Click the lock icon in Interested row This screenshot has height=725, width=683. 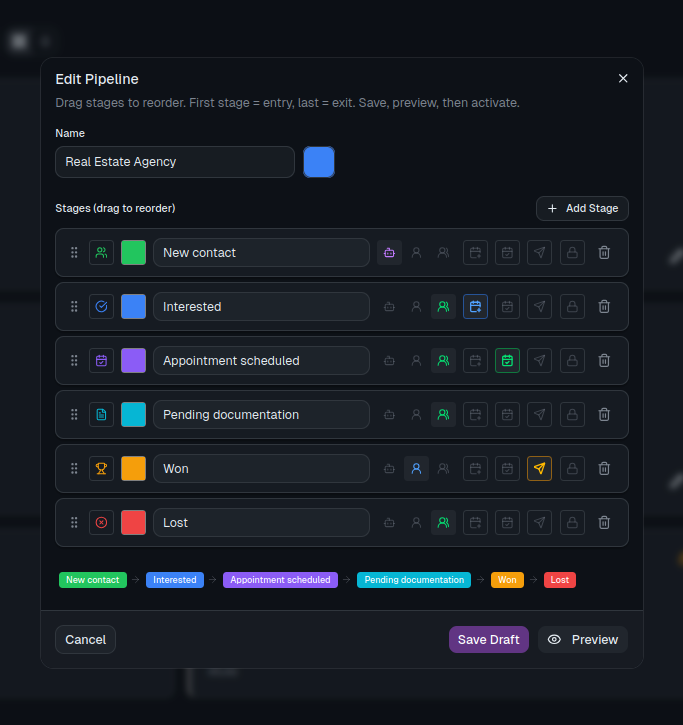[572, 307]
